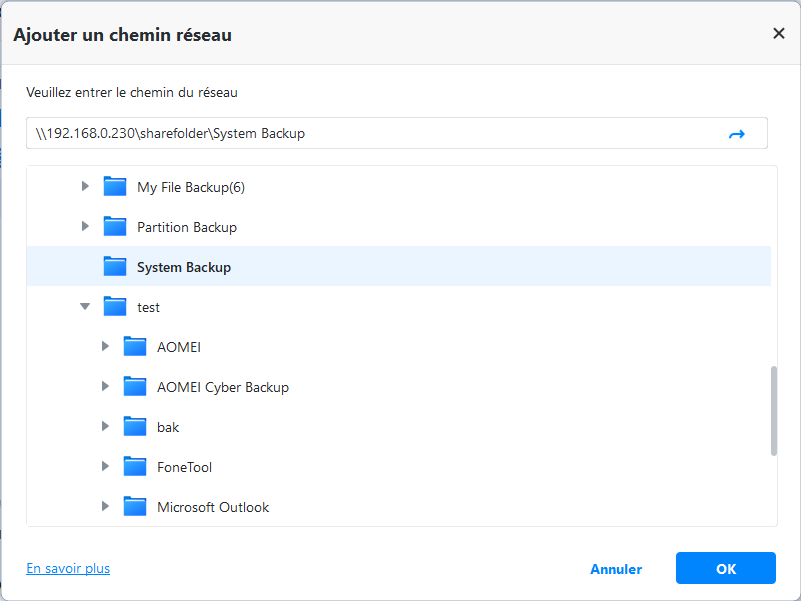Expand the My File Backup(6) folder

85,186
